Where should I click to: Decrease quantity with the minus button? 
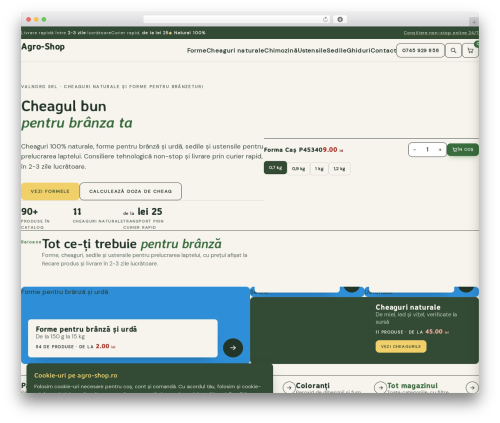coord(415,150)
